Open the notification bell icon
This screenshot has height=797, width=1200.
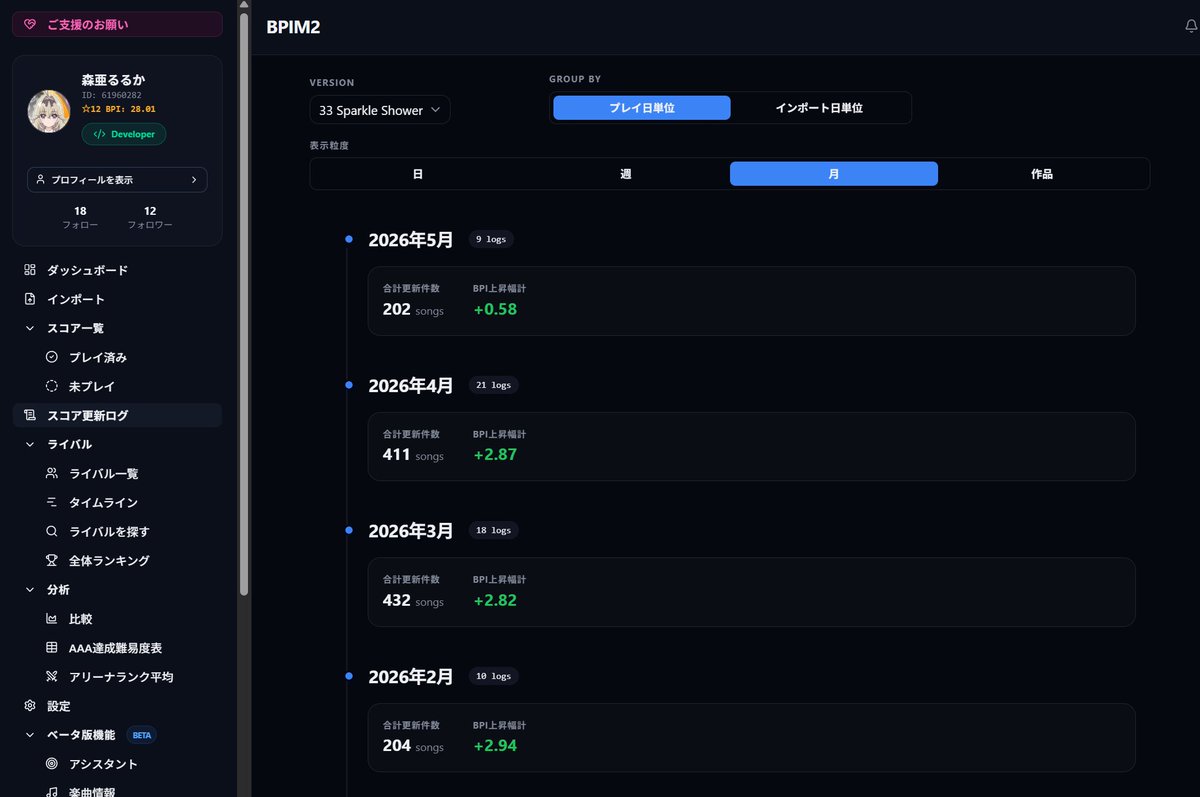click(1191, 27)
